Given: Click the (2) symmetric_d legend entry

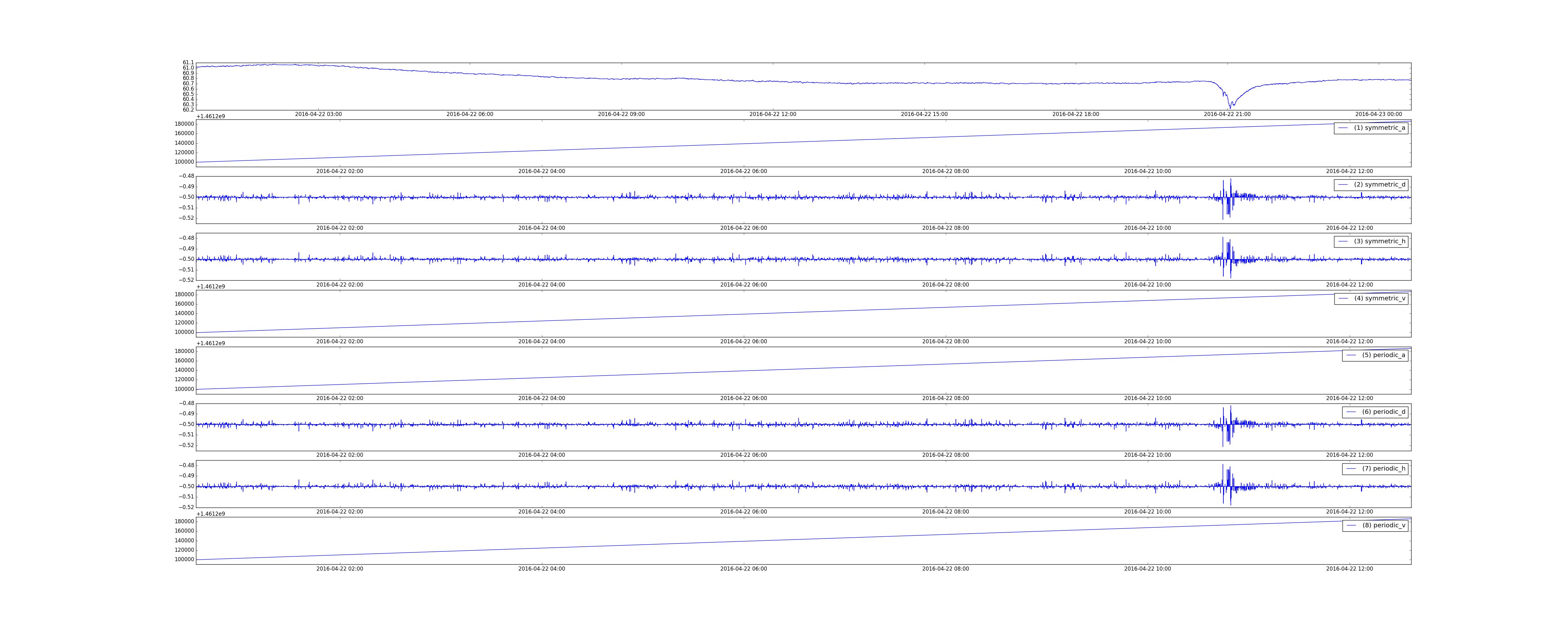Looking at the screenshot, I should pos(1371,184).
